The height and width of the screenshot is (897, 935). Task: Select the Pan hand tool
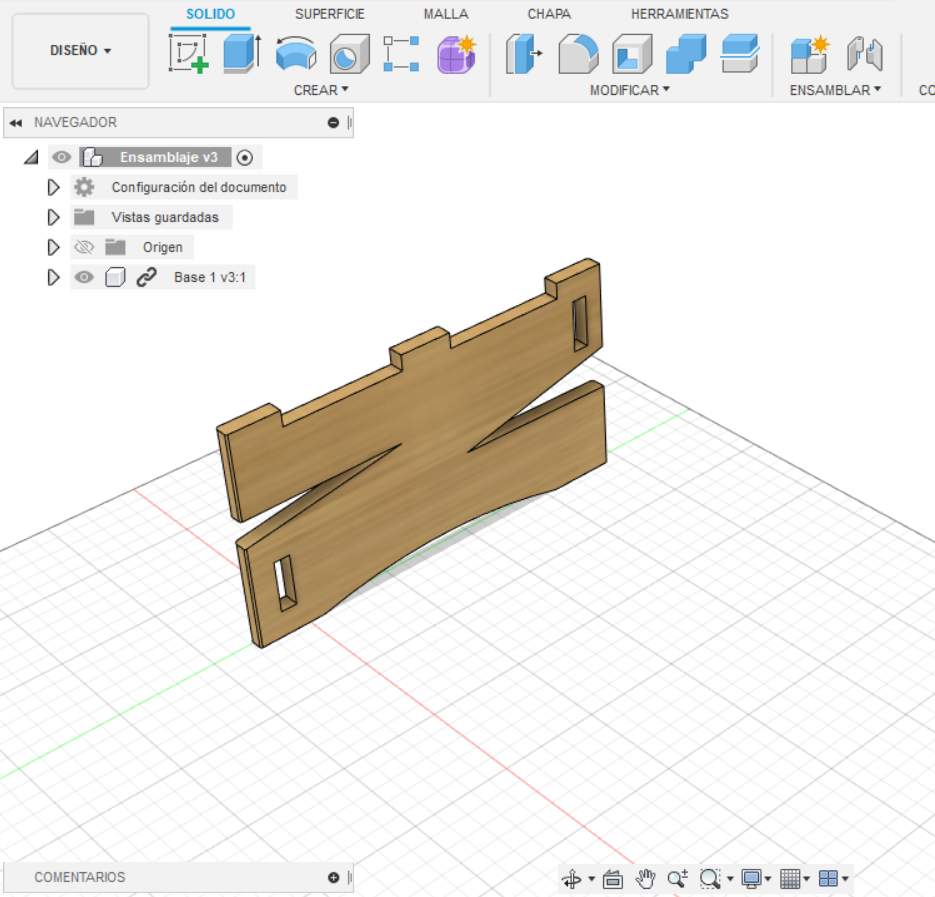(645, 879)
